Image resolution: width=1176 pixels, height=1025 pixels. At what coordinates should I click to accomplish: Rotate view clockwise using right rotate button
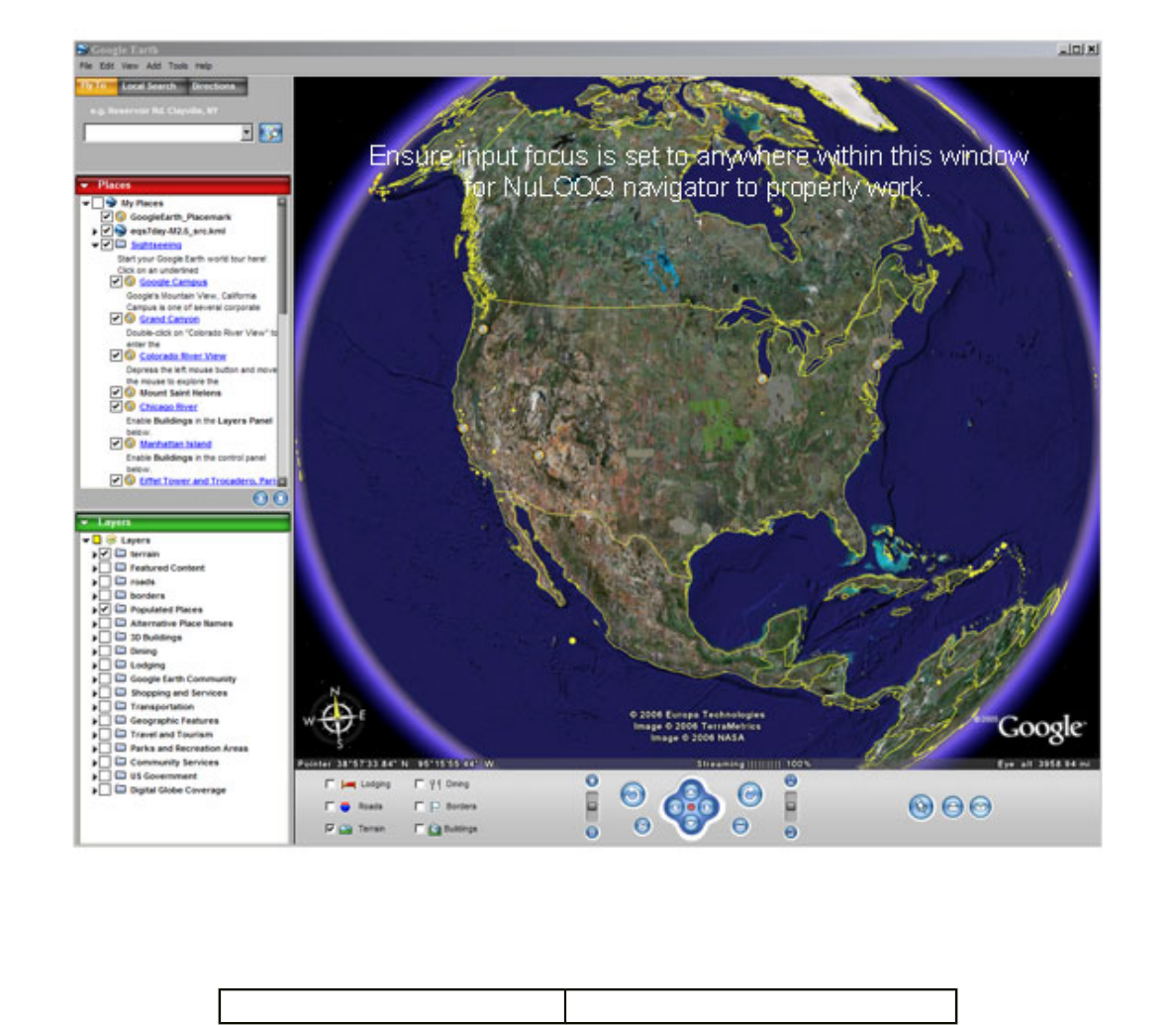pos(750,794)
